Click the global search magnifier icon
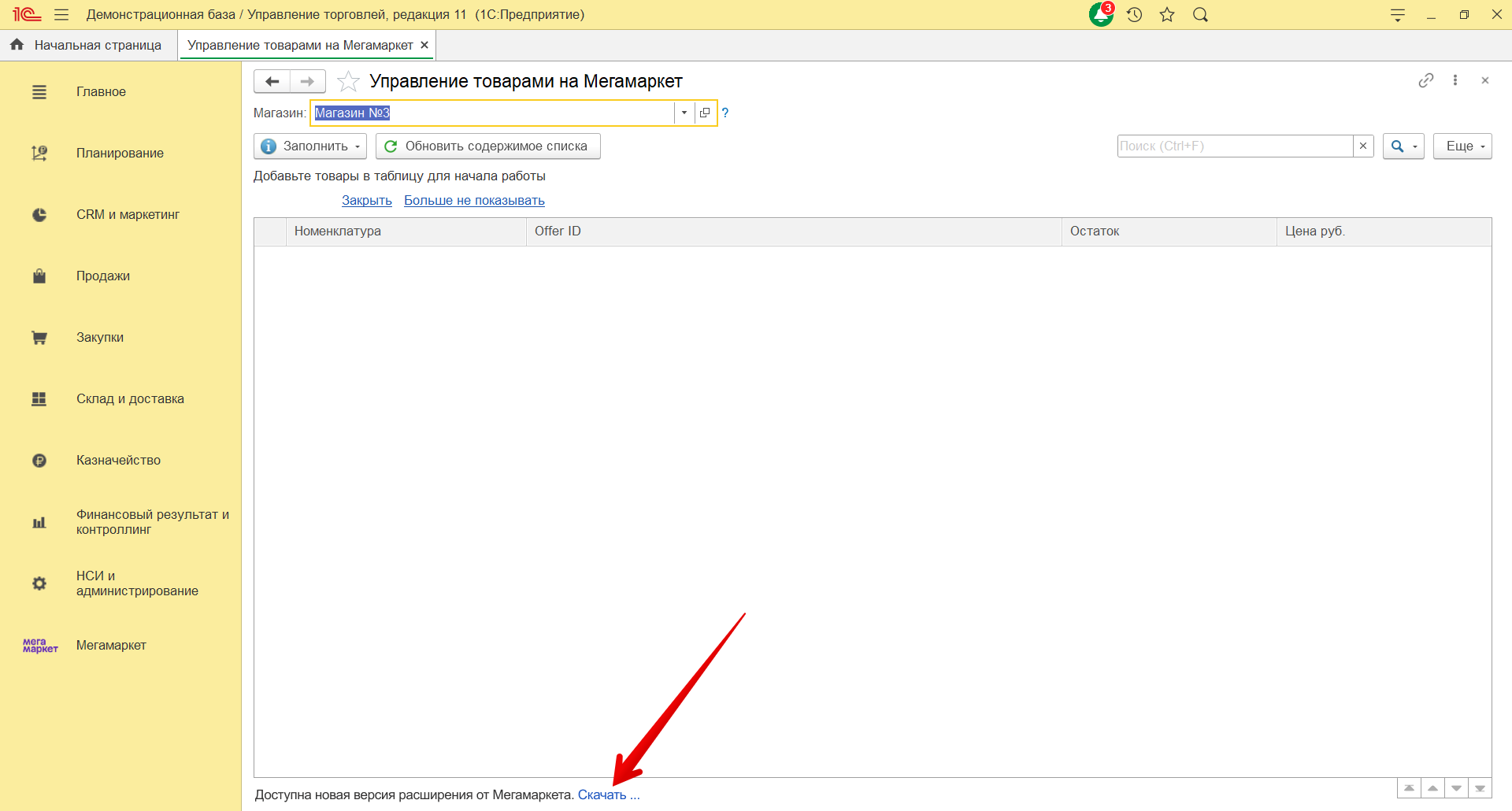Image resolution: width=1512 pixels, height=811 pixels. point(1200,15)
